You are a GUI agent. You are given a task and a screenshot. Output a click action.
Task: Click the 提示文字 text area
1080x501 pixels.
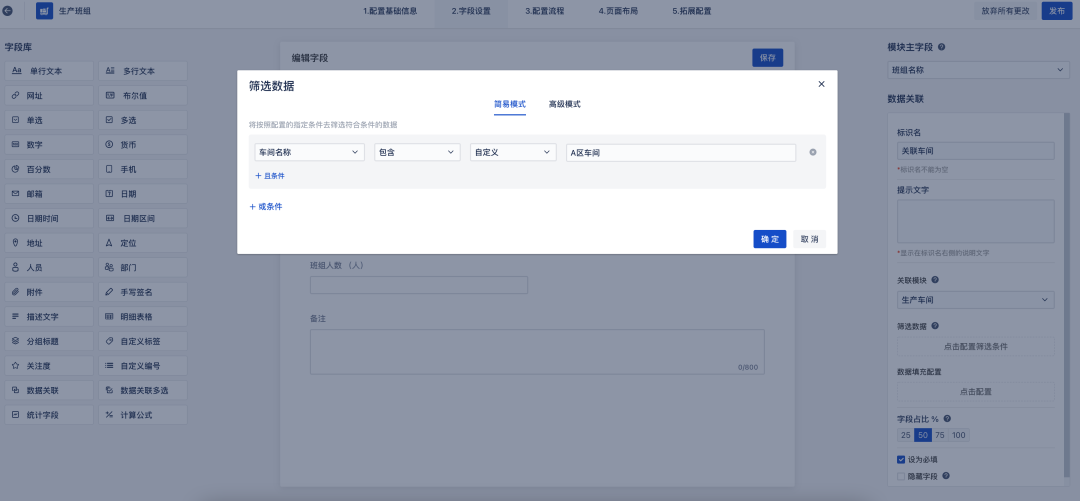pyautogui.click(x=975, y=221)
